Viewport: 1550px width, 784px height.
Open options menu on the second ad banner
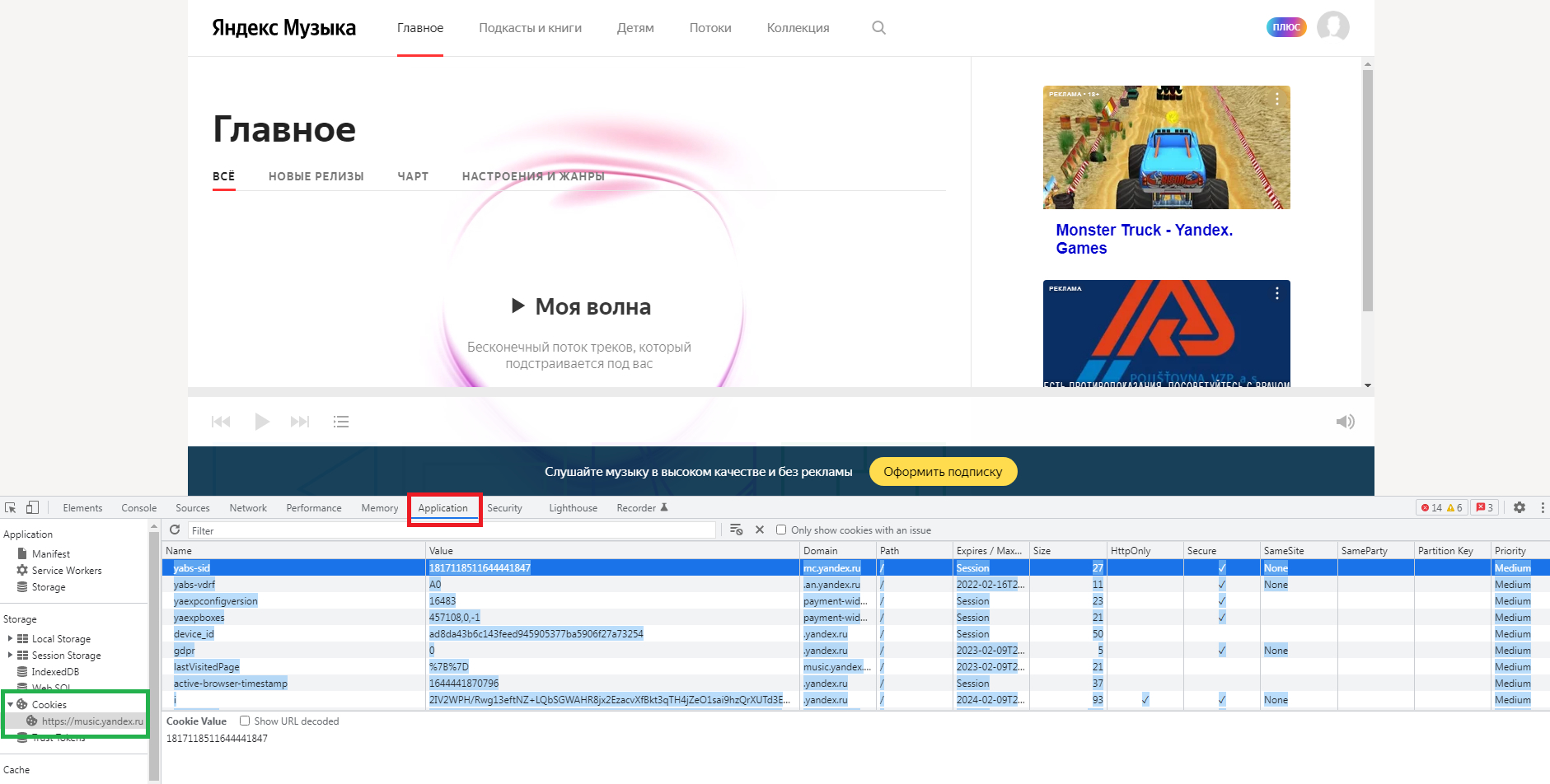(1277, 293)
